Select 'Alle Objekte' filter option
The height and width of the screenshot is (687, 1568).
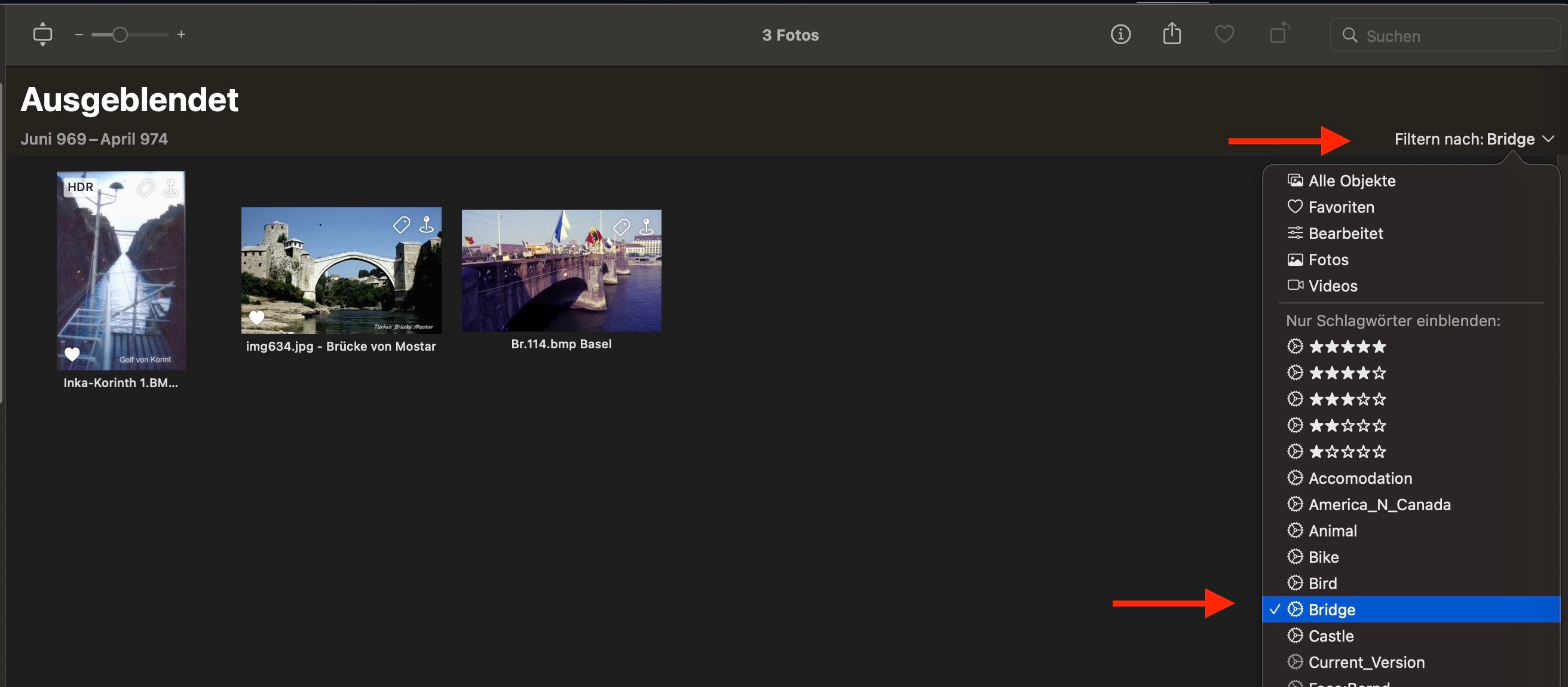pos(1351,181)
